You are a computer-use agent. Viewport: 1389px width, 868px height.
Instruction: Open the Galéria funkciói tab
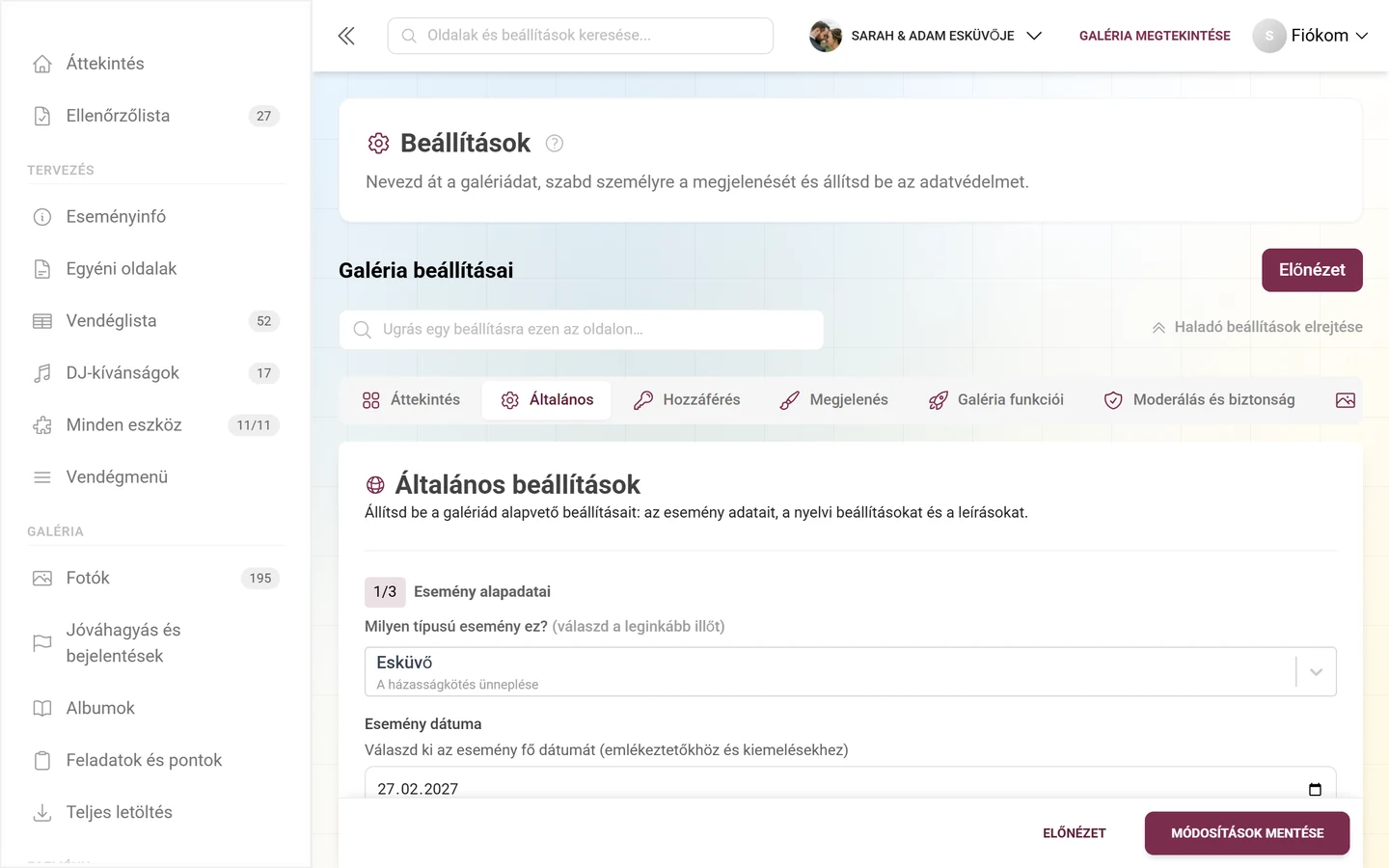pyautogui.click(x=996, y=400)
